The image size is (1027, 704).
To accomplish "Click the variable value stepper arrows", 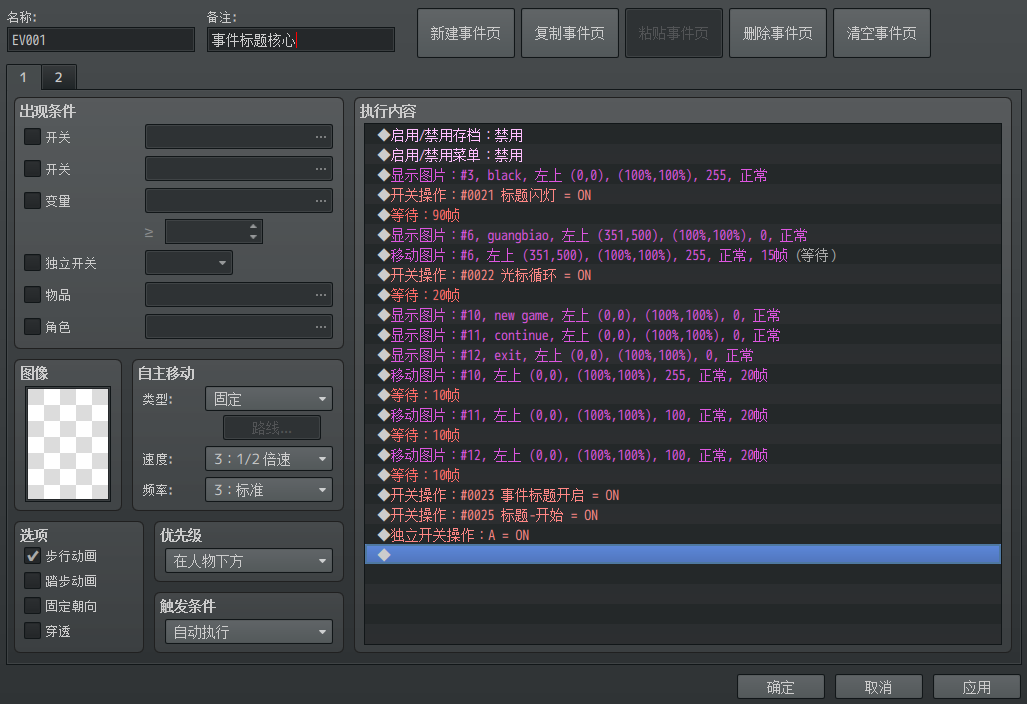I will 253,231.
